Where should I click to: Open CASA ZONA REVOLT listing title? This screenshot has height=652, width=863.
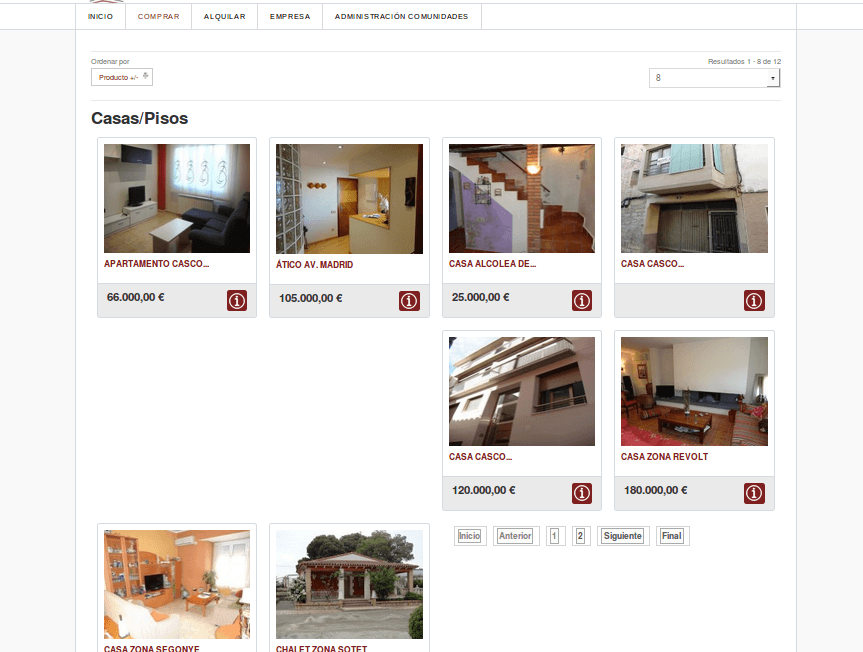tap(664, 457)
